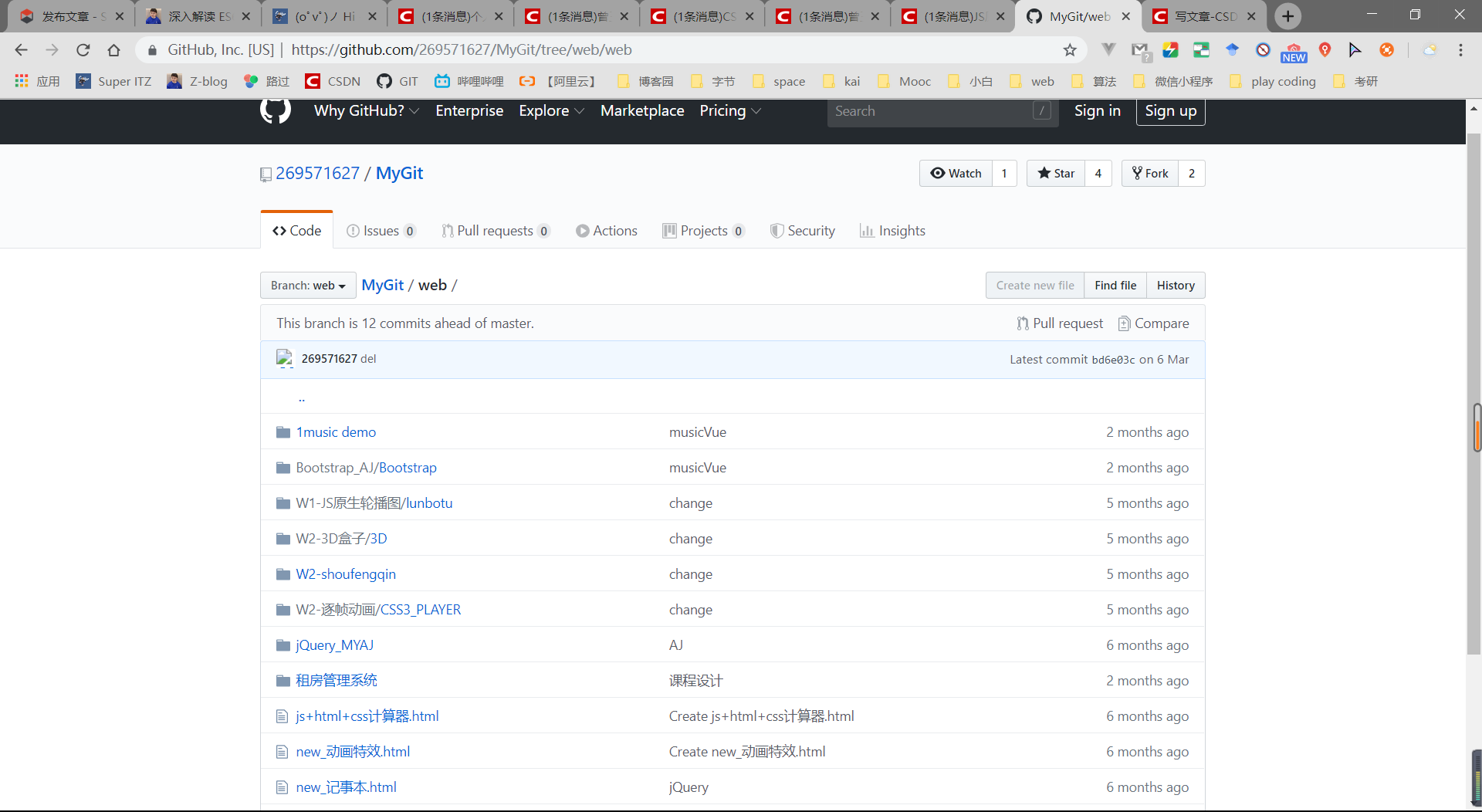Open browser home page icon
Screen dimensions: 1482x812
click(113, 50)
